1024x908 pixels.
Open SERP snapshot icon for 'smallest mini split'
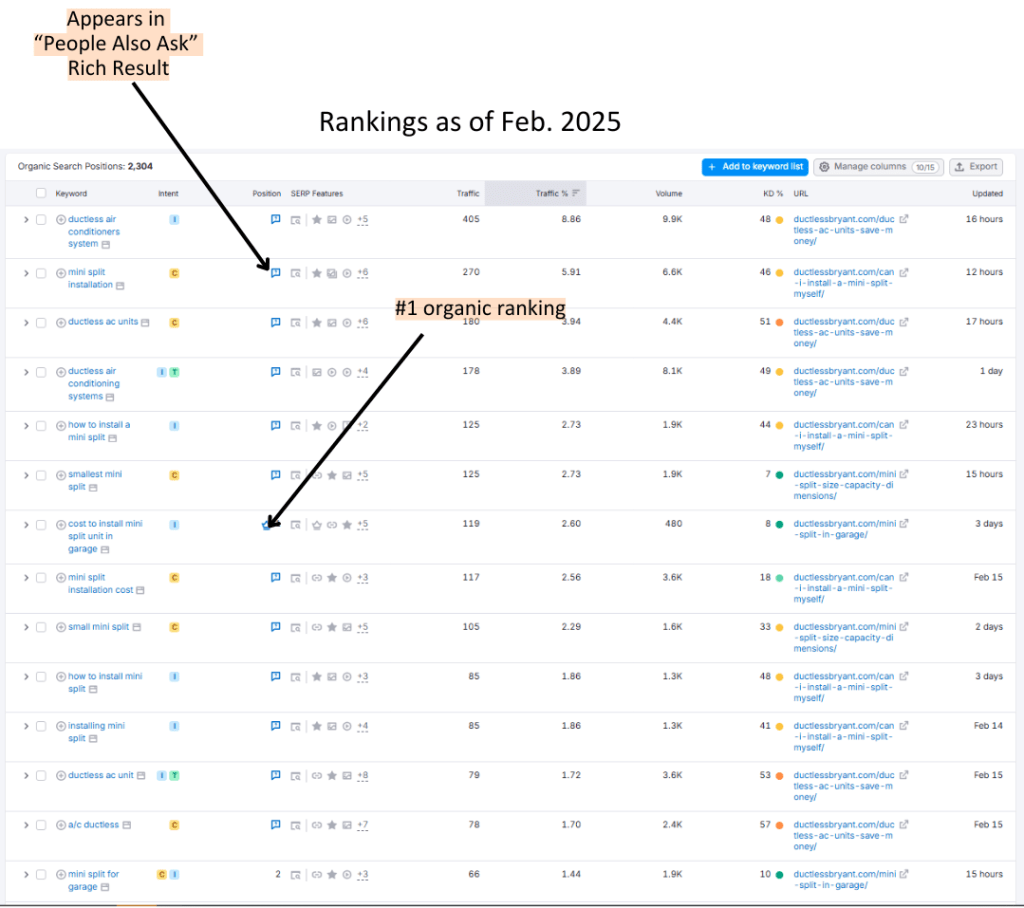(x=295, y=475)
